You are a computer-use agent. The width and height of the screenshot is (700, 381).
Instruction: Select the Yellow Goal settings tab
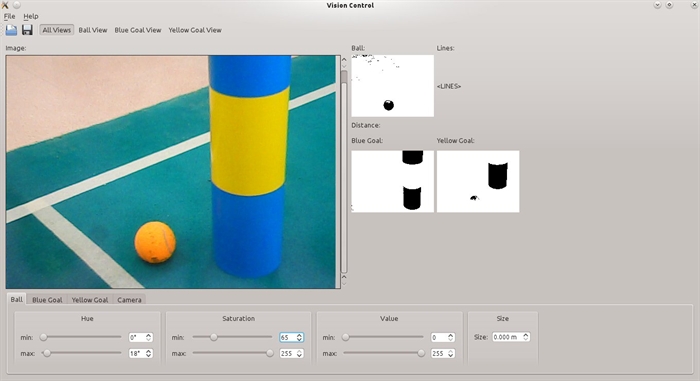90,300
